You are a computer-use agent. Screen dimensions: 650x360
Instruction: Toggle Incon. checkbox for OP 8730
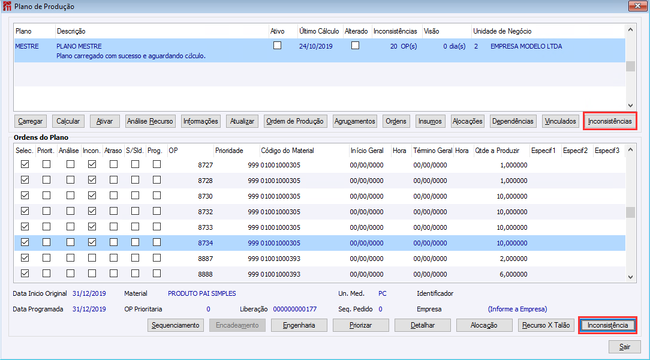click(92, 195)
